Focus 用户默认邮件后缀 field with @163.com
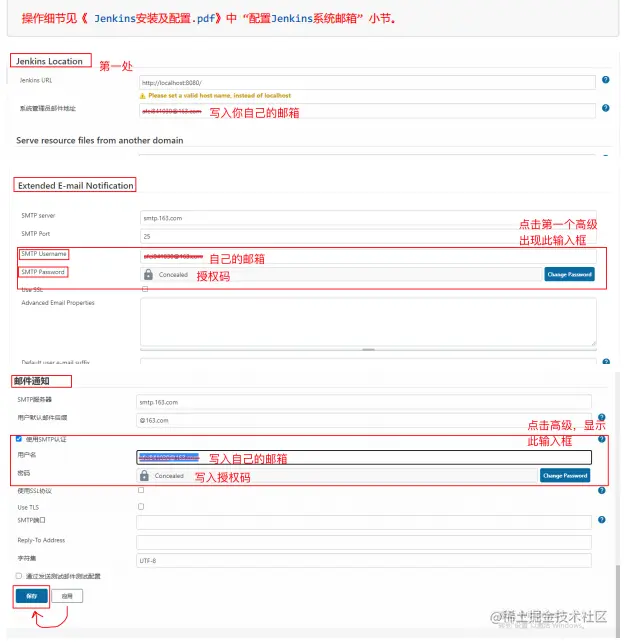625x642 pixels. [364, 420]
